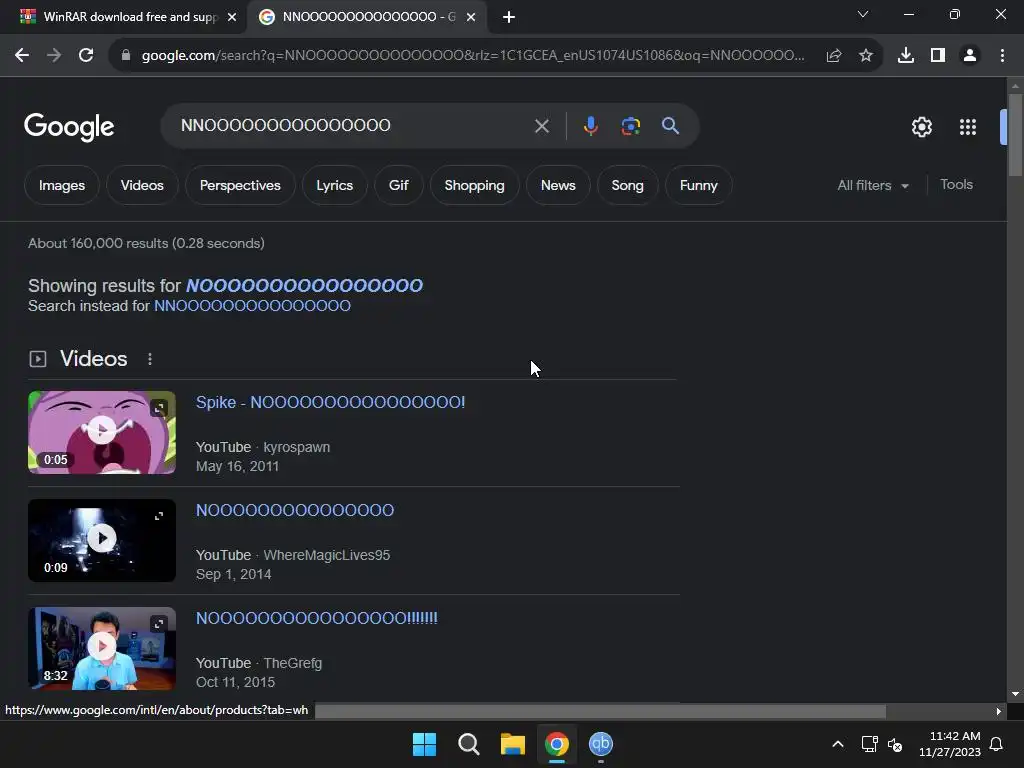
Task: Expand preview of the TheGrefg video
Action: click(x=159, y=624)
